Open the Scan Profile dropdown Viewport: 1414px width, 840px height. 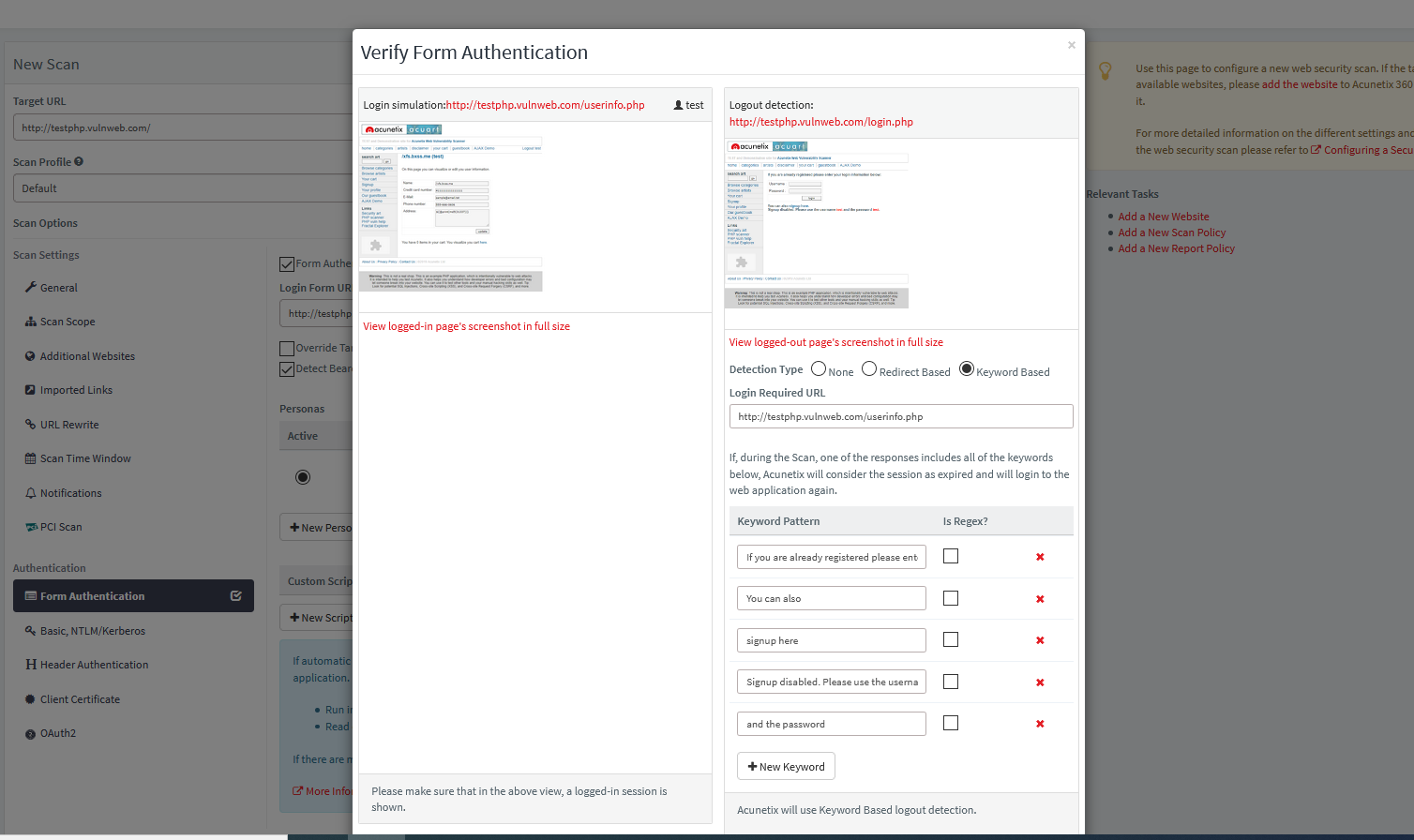click(x=183, y=188)
